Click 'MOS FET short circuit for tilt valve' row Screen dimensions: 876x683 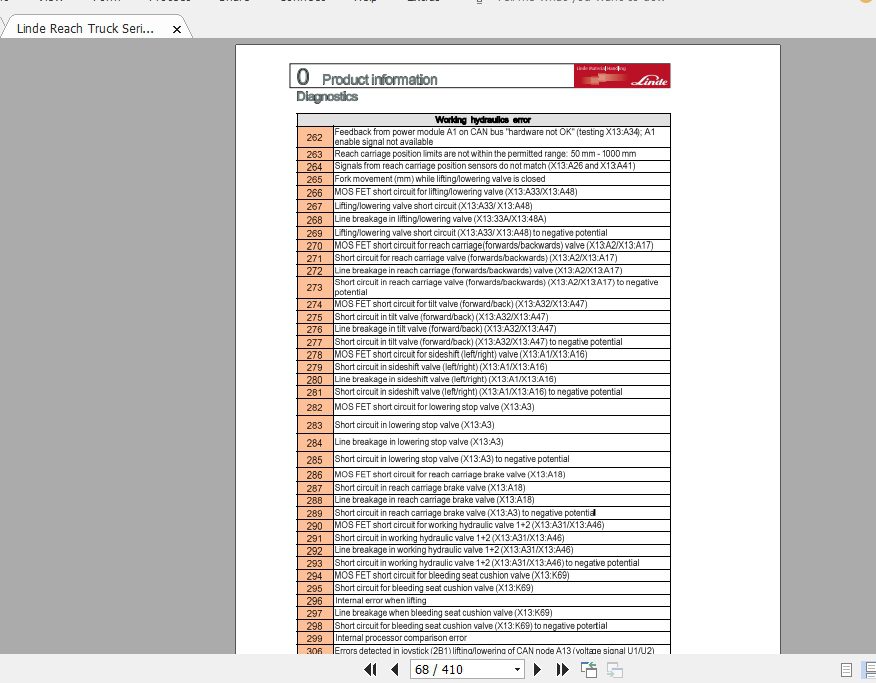[460, 304]
